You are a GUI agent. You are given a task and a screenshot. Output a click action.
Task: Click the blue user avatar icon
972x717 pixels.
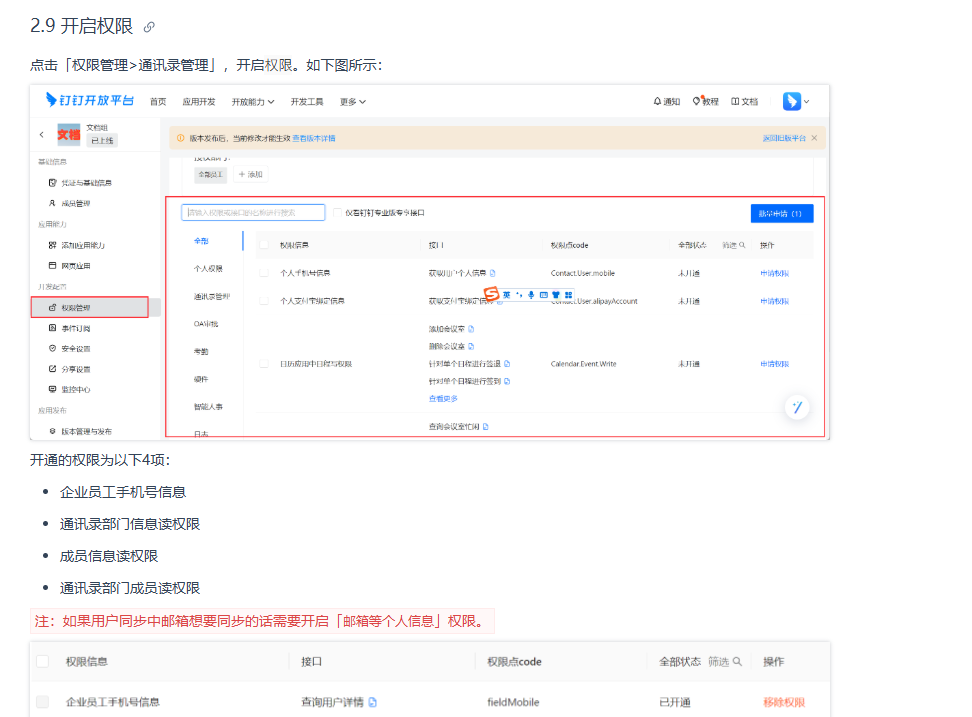click(x=792, y=101)
